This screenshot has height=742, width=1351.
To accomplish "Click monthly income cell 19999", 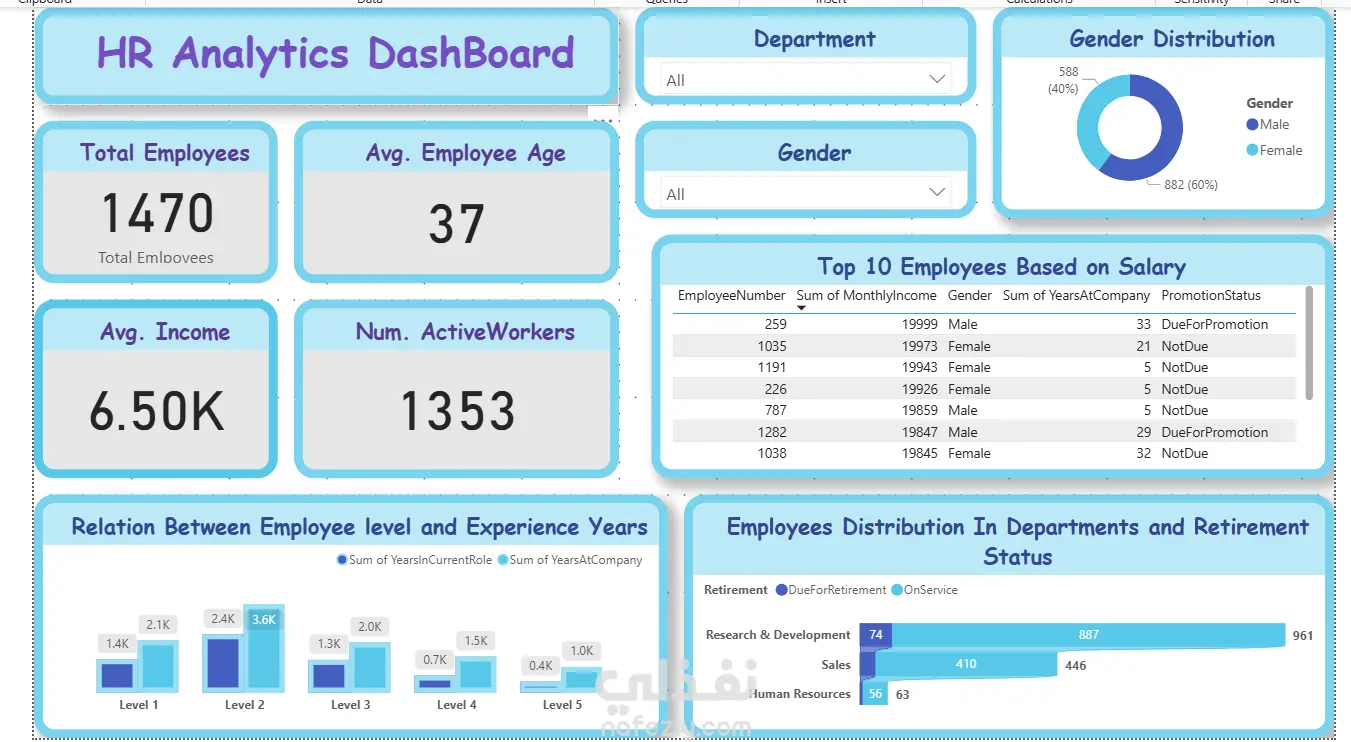I will pyautogui.click(x=920, y=325).
